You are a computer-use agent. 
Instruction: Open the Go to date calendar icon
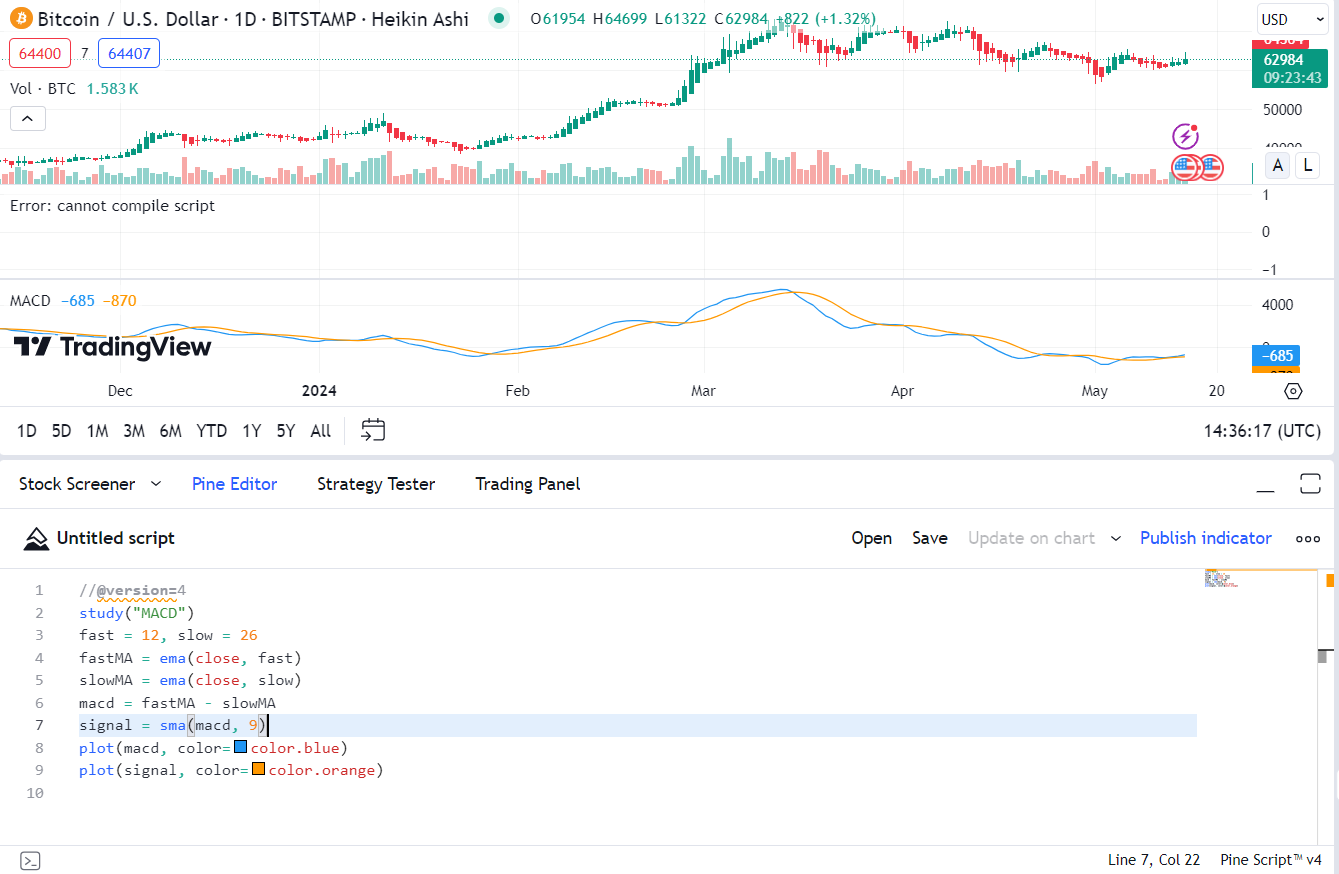click(373, 431)
